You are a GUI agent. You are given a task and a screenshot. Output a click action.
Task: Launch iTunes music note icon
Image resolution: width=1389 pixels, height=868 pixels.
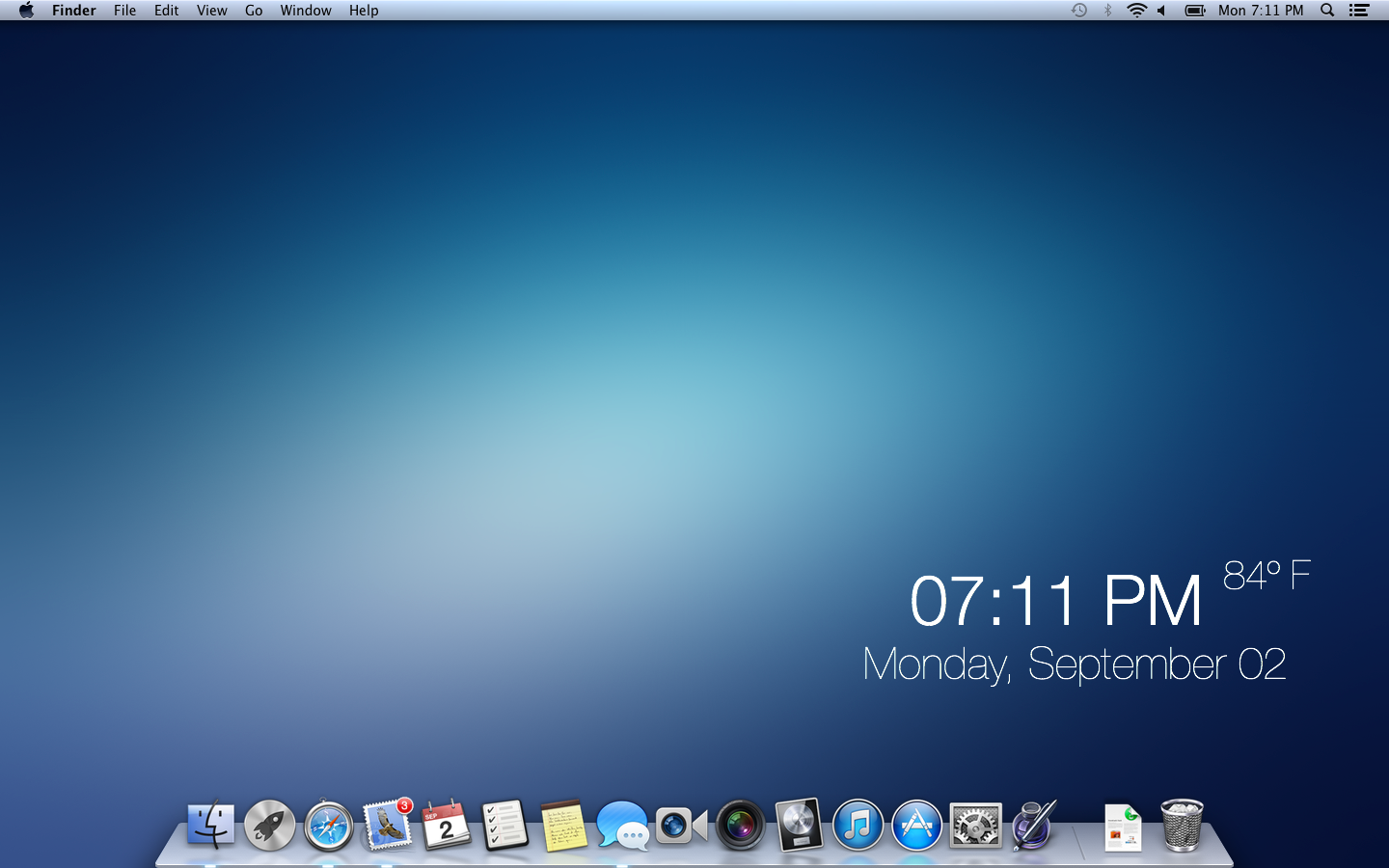(858, 826)
